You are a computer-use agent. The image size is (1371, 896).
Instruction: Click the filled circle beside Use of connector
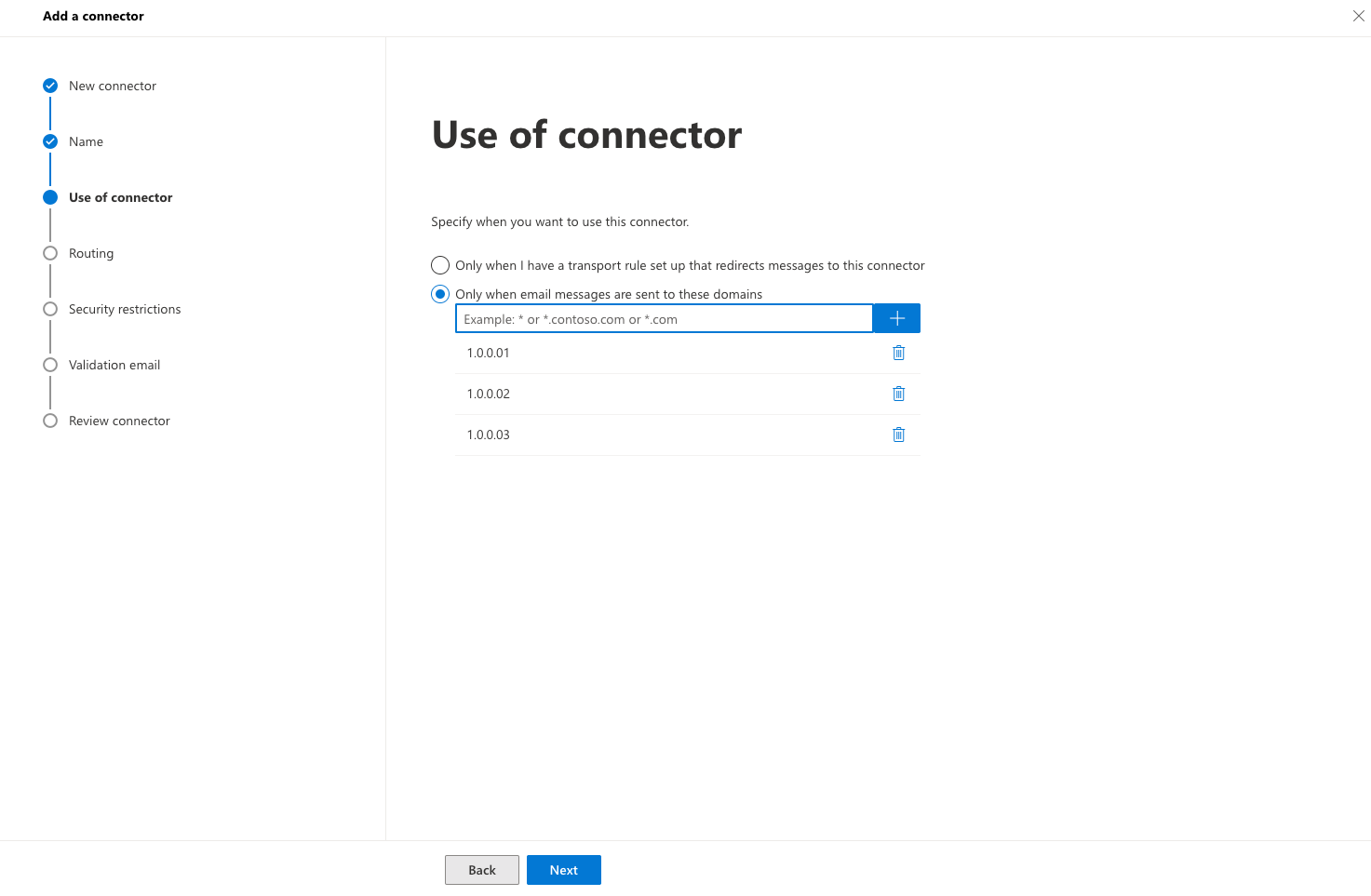(49, 197)
